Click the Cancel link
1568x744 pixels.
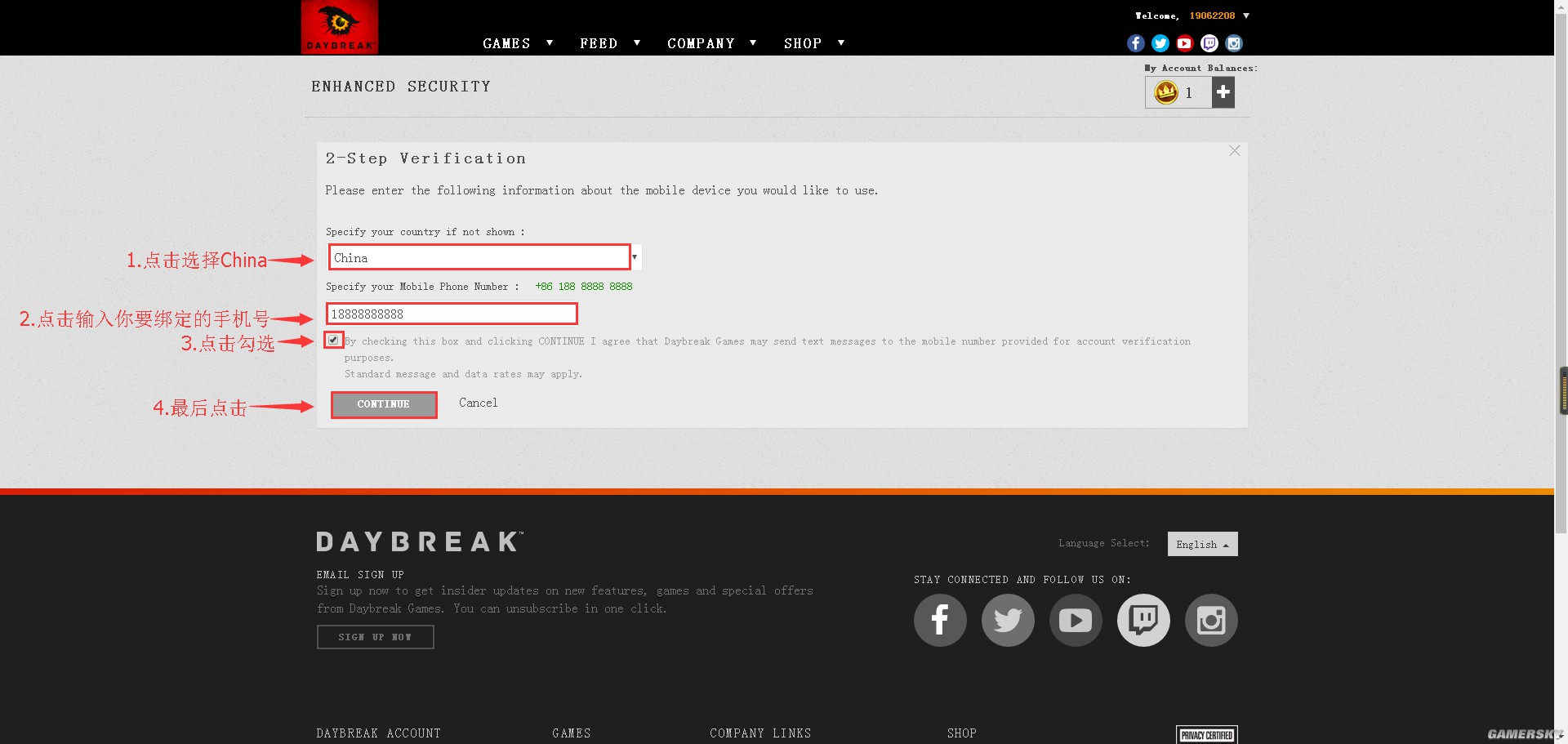click(x=478, y=403)
